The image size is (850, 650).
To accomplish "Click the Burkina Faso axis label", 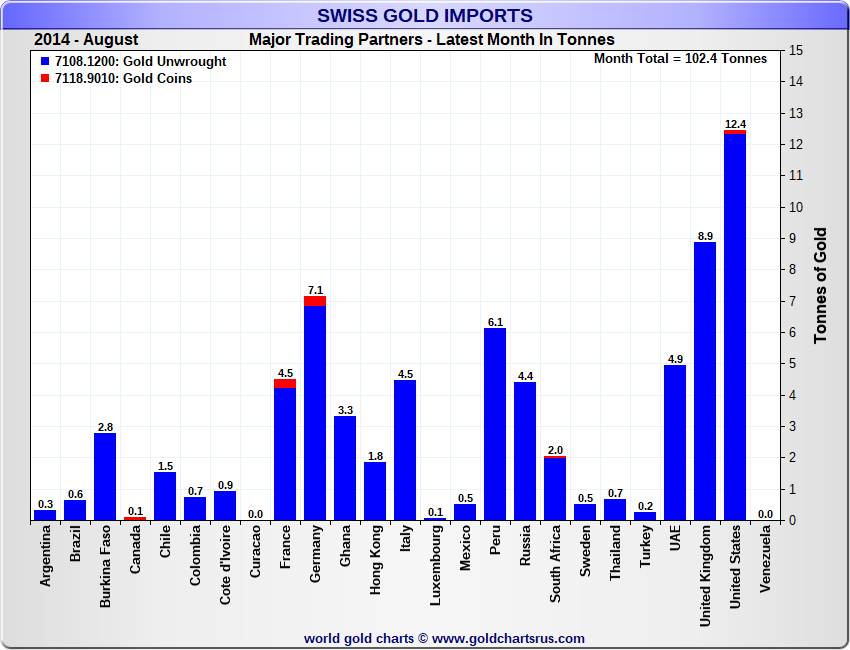I will [x=105, y=566].
